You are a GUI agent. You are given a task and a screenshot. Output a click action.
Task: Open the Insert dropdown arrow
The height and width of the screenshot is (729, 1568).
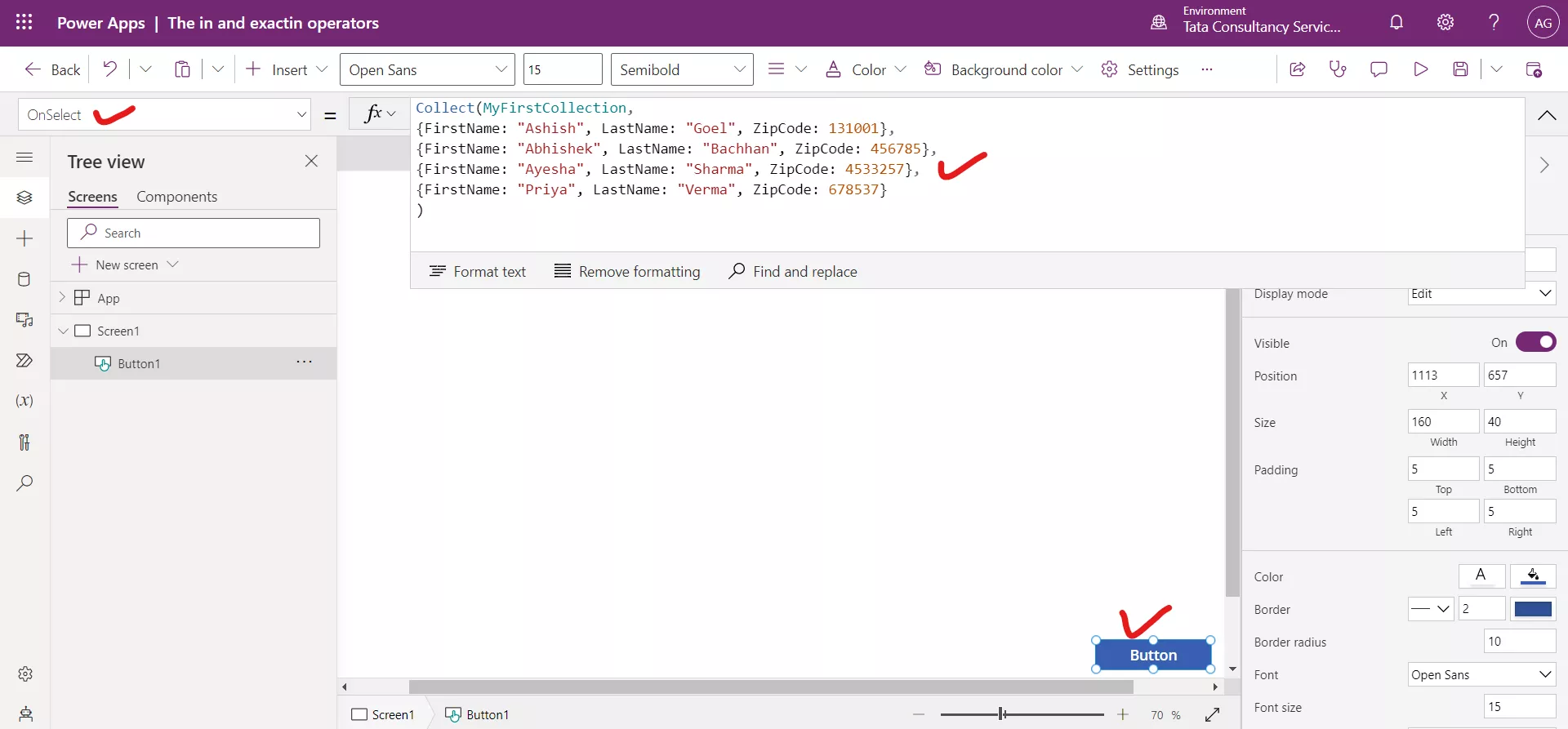coord(322,69)
